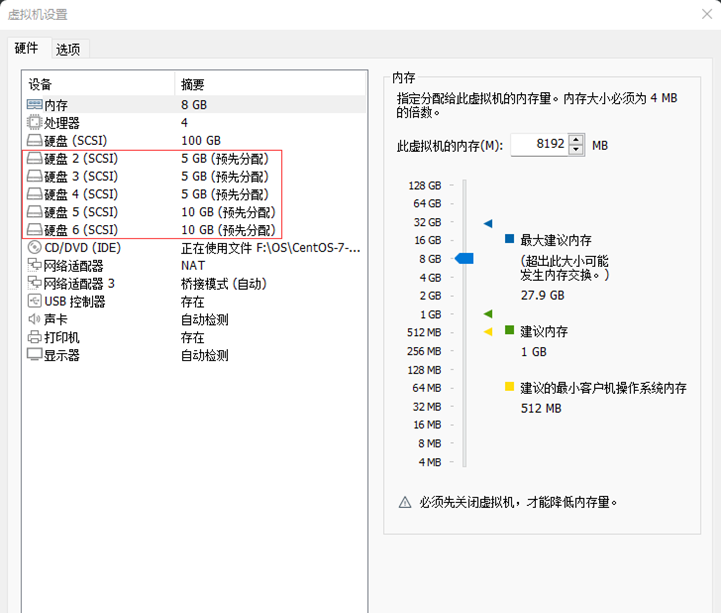This screenshot has height=613, width=721.
Task: Click the 硬盘 5 (SCSI) disk icon
Action: click(x=34, y=212)
